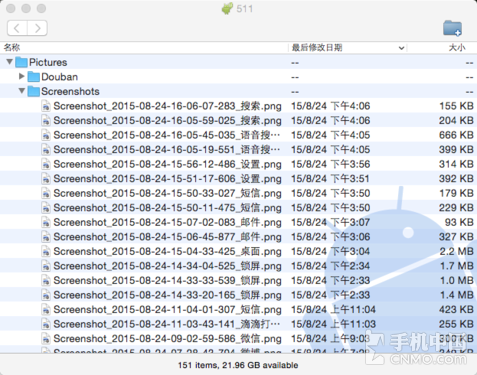Screen dimensions: 477x375
Task: Select file name Screenshot_2015-08-24-11-03-43-141
Action: [167, 324]
